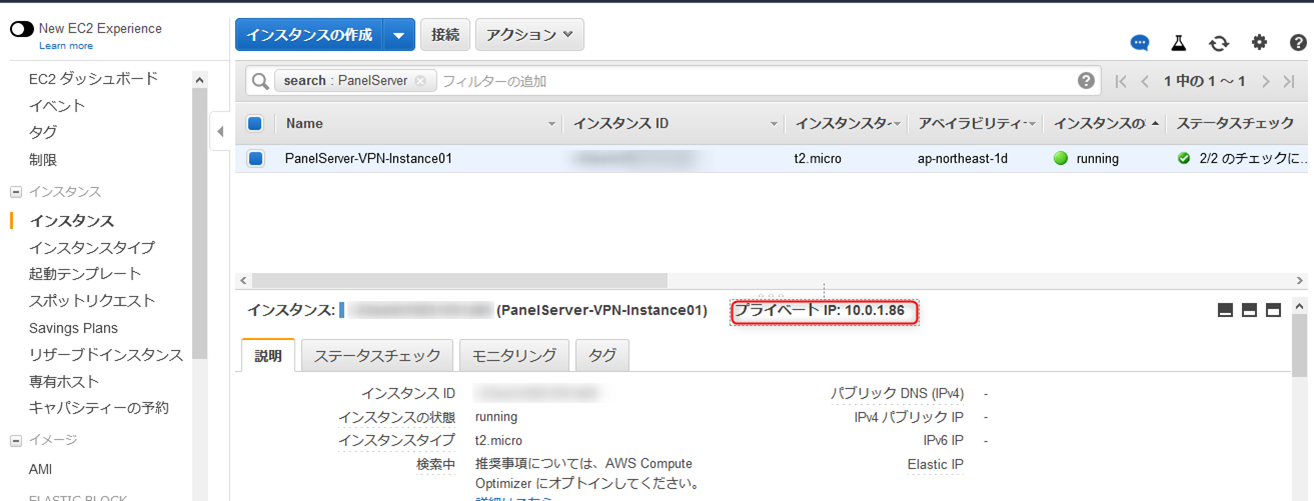Click the ステータスチェック column header
This screenshot has height=501, width=1314.
[1235, 124]
